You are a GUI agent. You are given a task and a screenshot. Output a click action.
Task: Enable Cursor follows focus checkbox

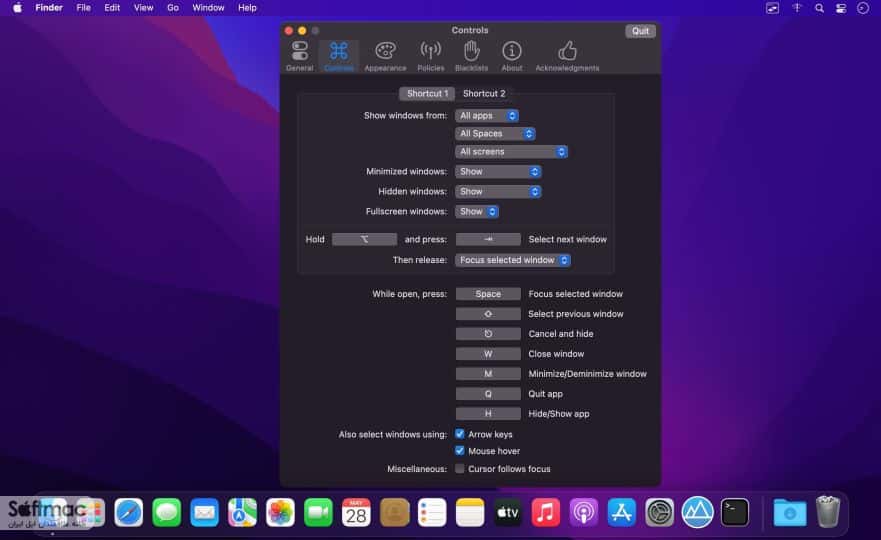point(460,469)
